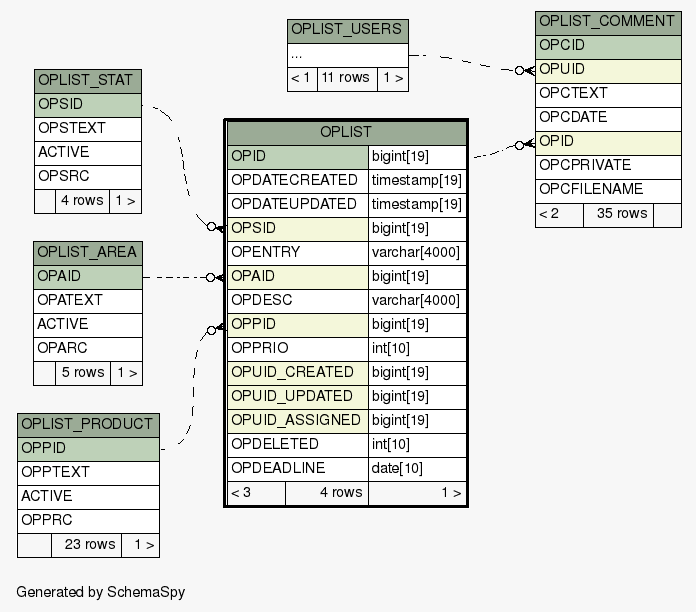
Task: Click the varchar[4000] type beside OPENTRY
Action: pyautogui.click(x=416, y=252)
